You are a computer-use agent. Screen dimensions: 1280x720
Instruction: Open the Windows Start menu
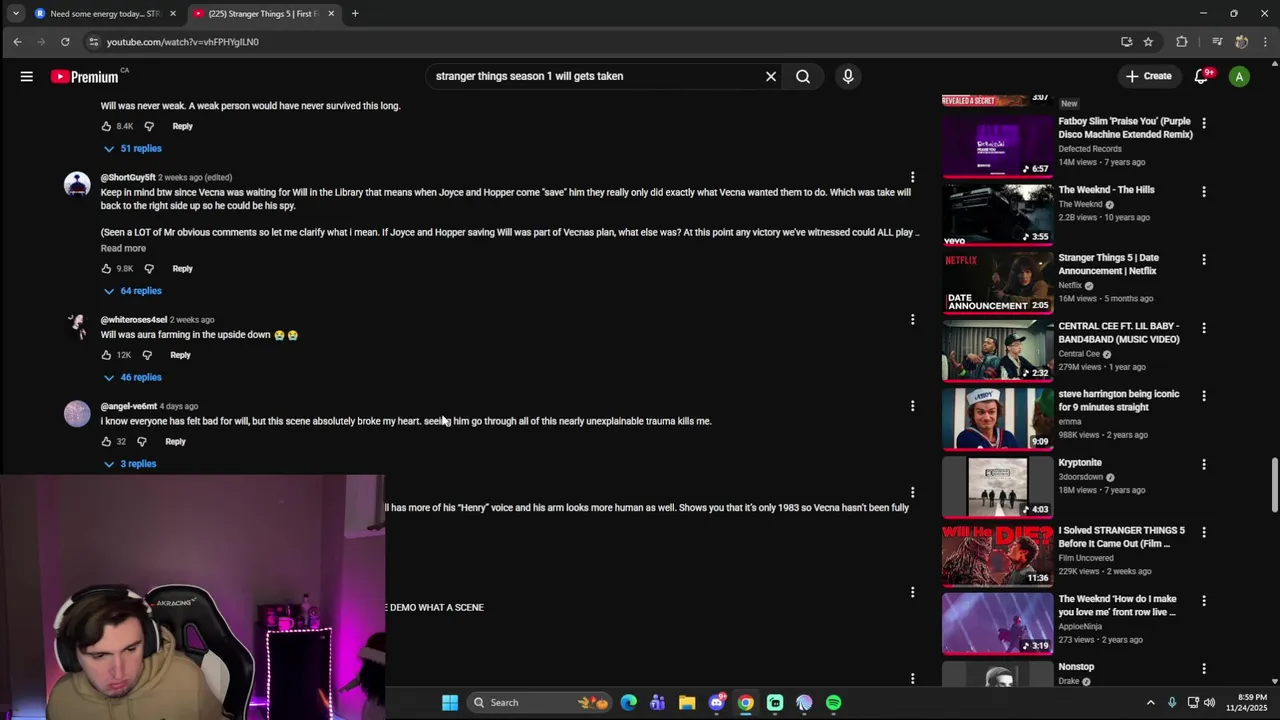pyautogui.click(x=450, y=703)
